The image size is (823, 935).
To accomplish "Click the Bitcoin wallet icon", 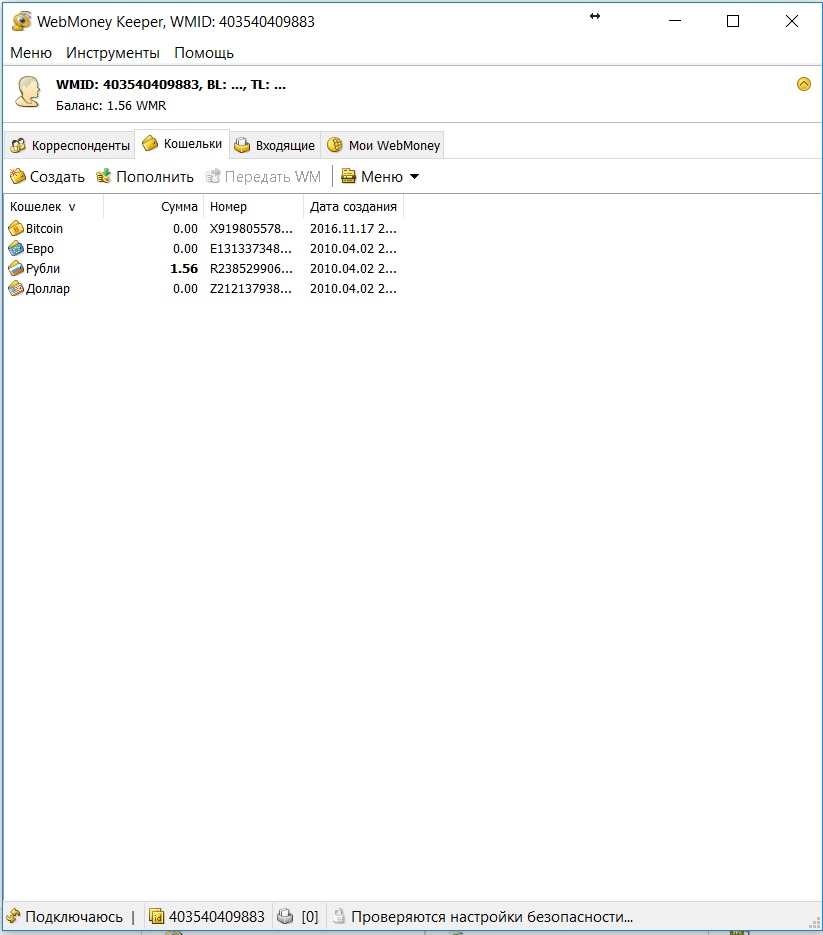I will coord(16,229).
